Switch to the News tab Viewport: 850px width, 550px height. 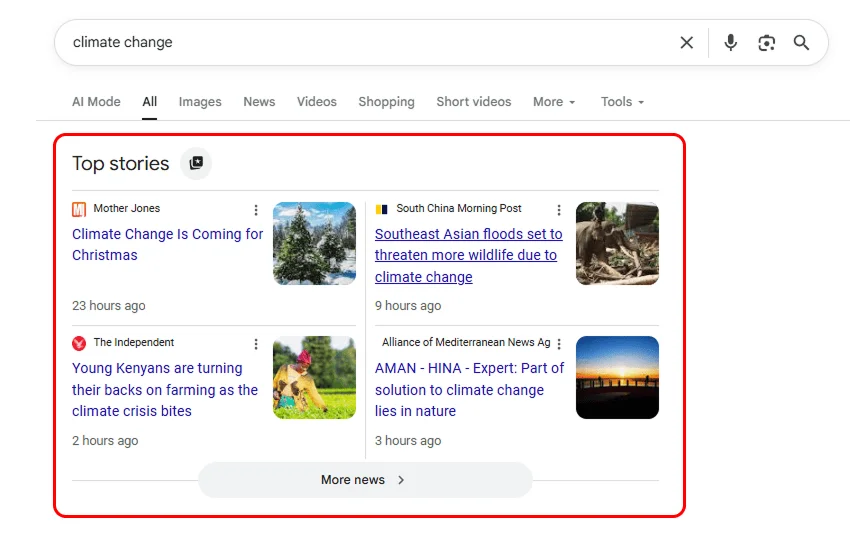(x=259, y=101)
